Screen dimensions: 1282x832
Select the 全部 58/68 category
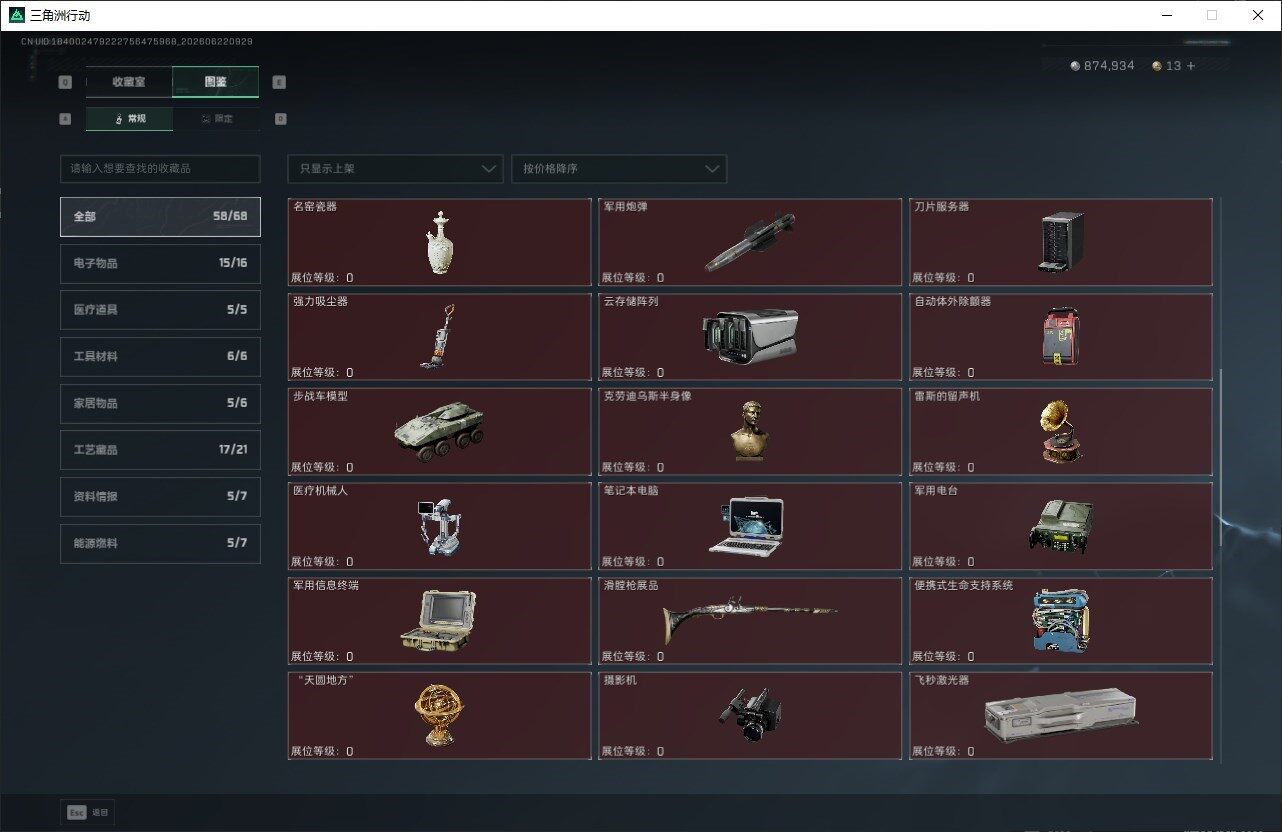pyautogui.click(x=160, y=216)
